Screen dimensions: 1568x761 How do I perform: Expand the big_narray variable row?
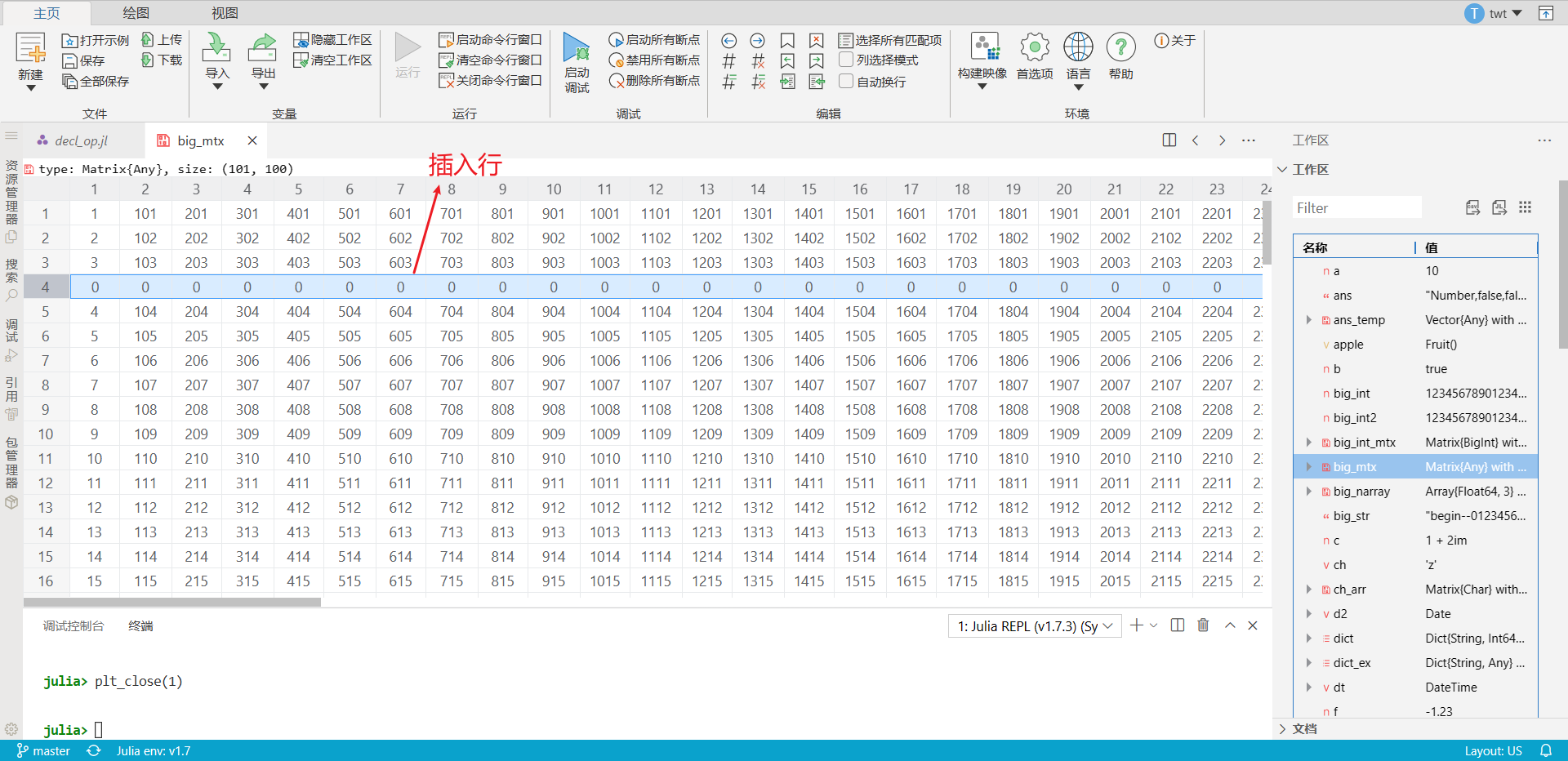pos(1308,492)
